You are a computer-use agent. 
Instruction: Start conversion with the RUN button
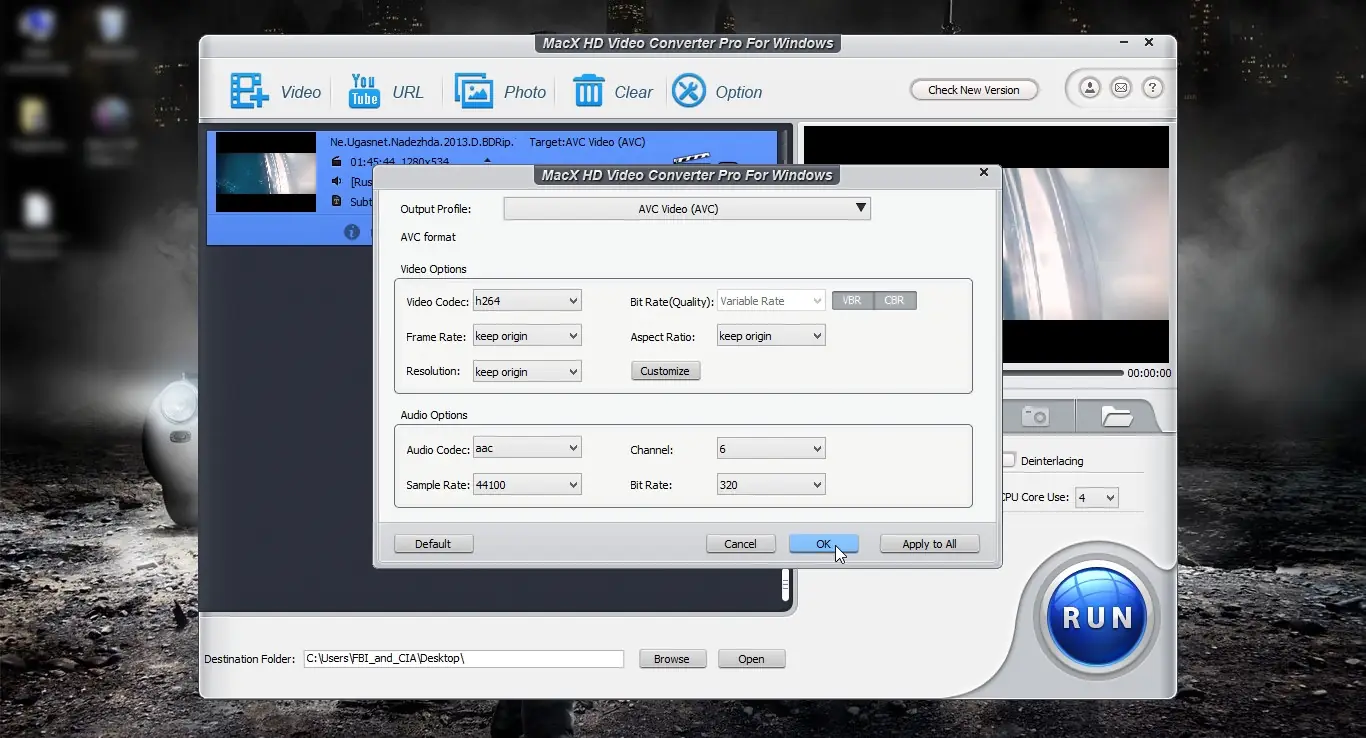point(1097,617)
